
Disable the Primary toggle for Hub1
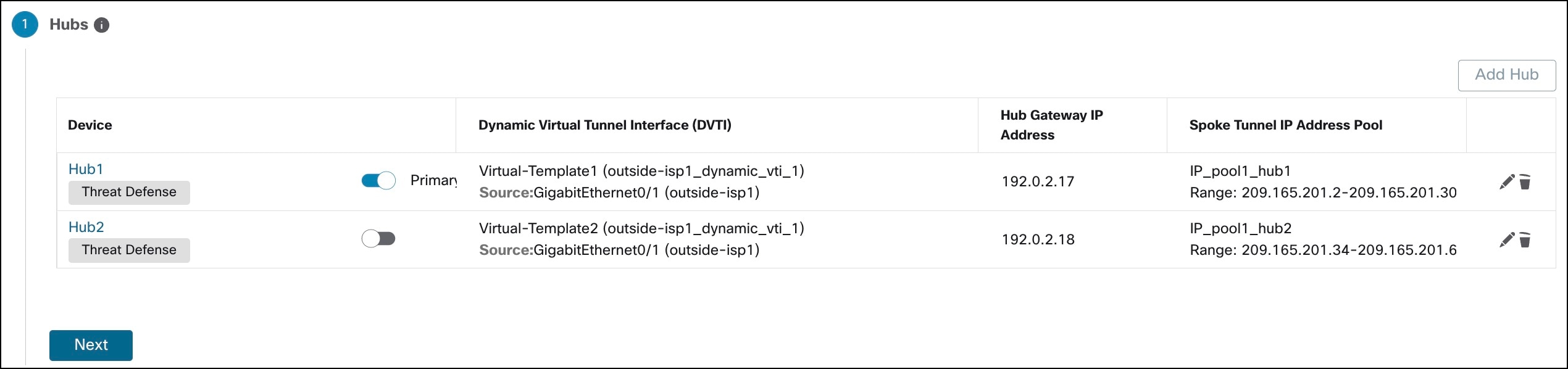tap(378, 180)
